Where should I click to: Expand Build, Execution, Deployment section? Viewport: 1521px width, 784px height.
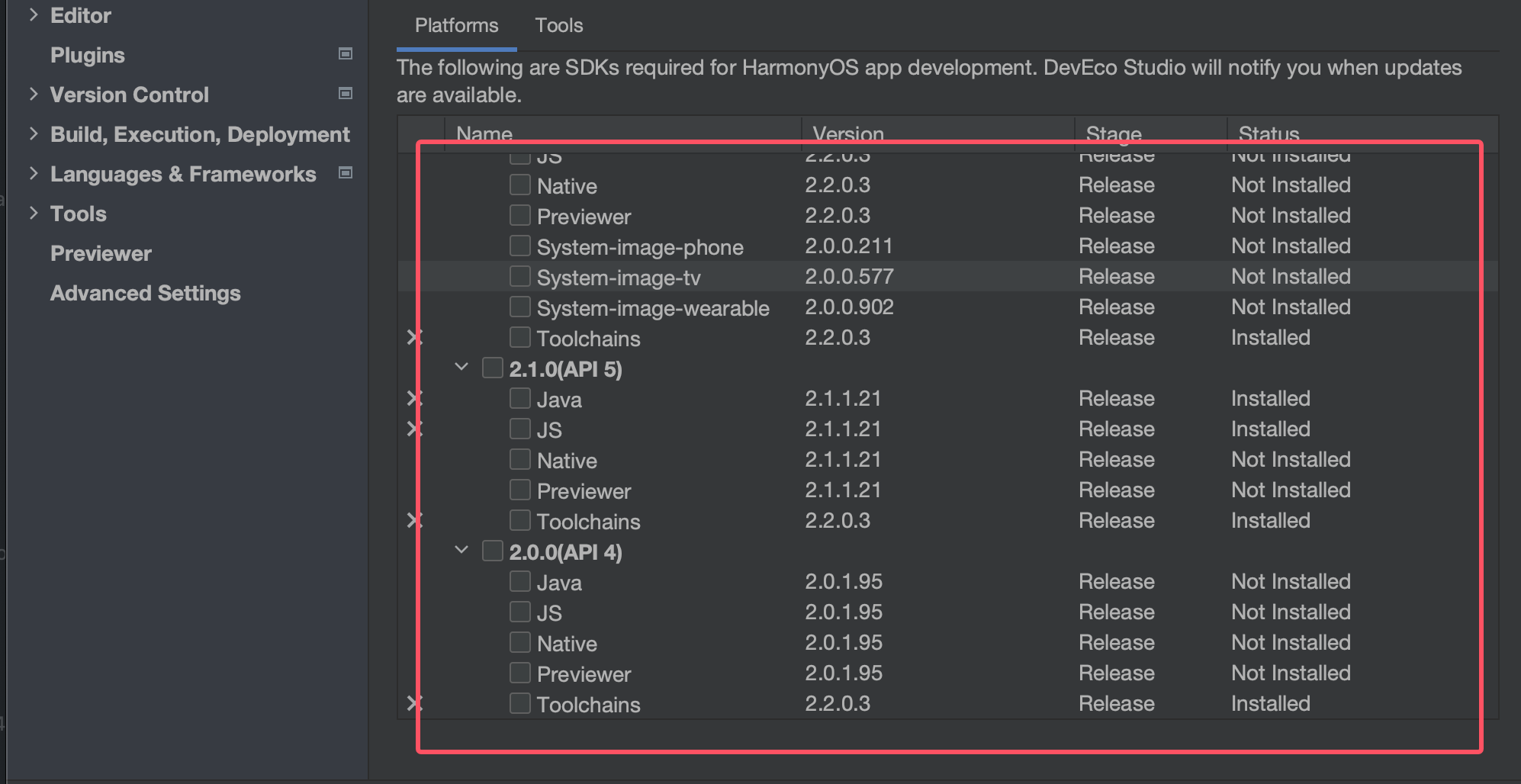[33, 133]
